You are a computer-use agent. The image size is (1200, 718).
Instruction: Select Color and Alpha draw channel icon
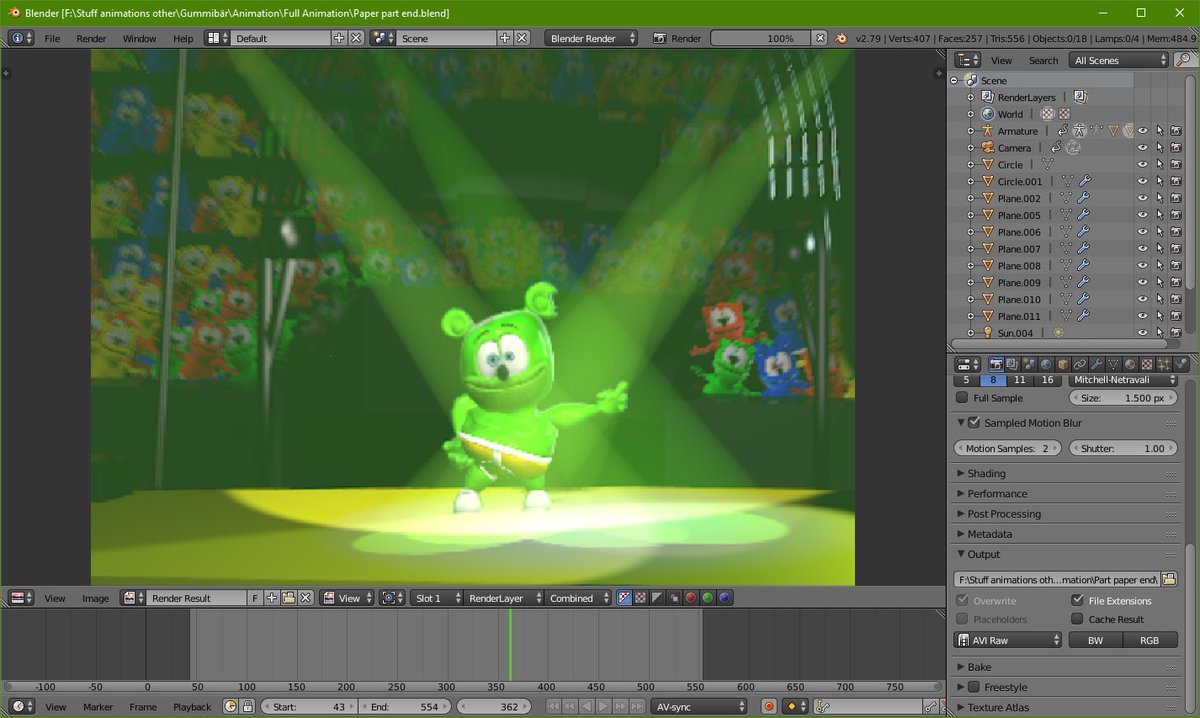click(624, 598)
